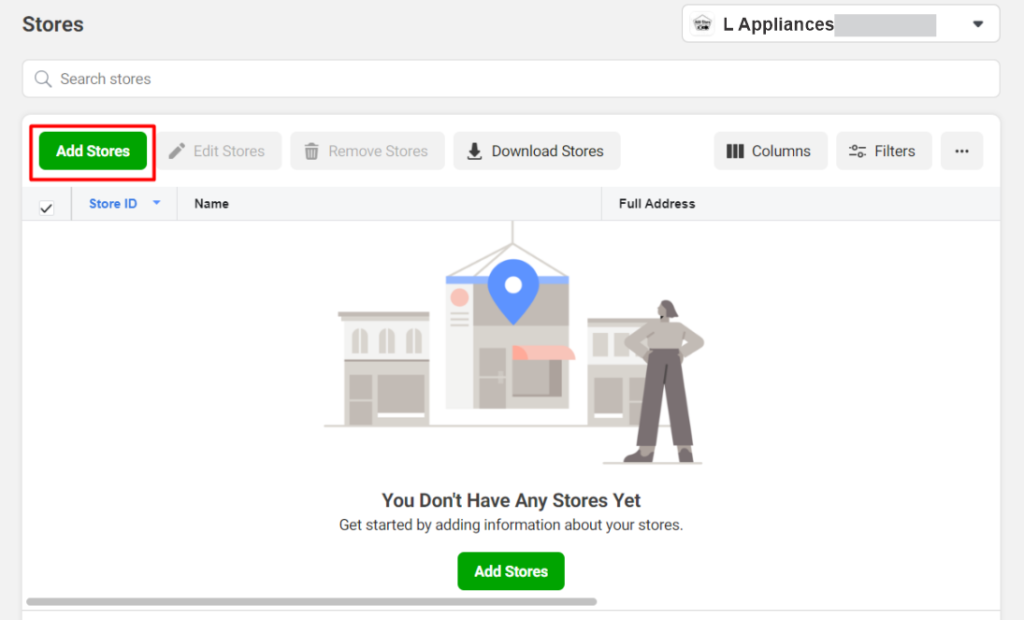Open the Filters button

pos(884,151)
